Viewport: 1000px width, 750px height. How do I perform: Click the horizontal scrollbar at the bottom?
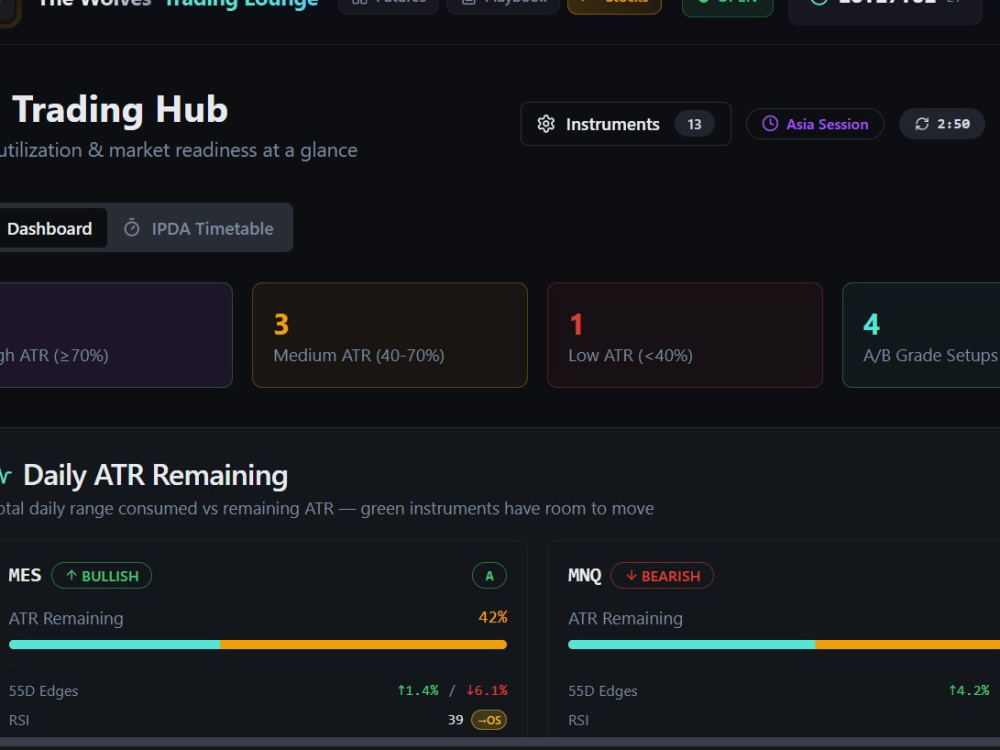pyautogui.click(x=500, y=743)
